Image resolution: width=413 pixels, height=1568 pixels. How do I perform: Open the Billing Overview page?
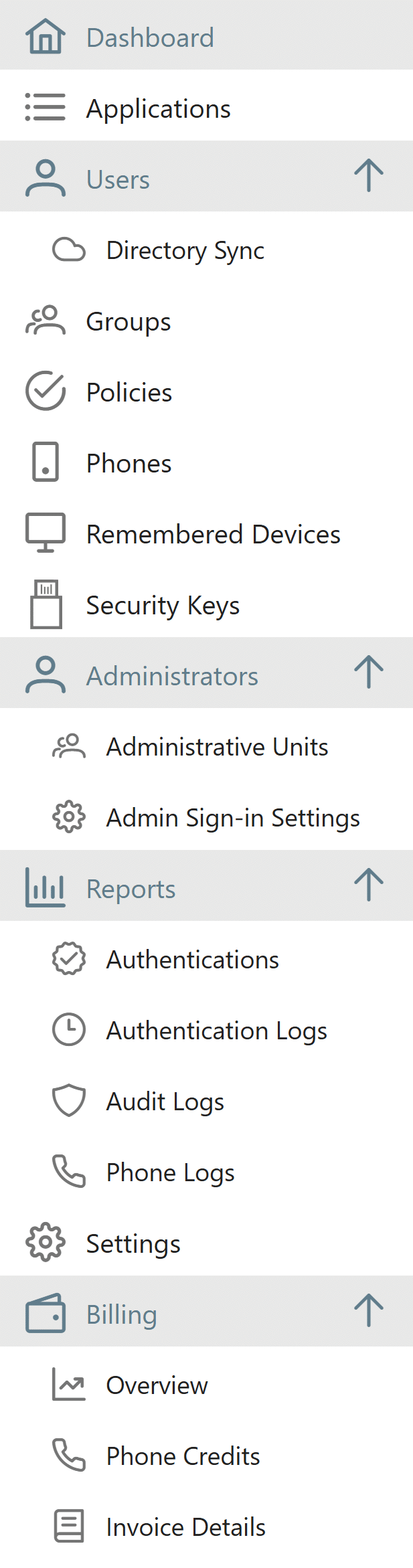tap(157, 1385)
